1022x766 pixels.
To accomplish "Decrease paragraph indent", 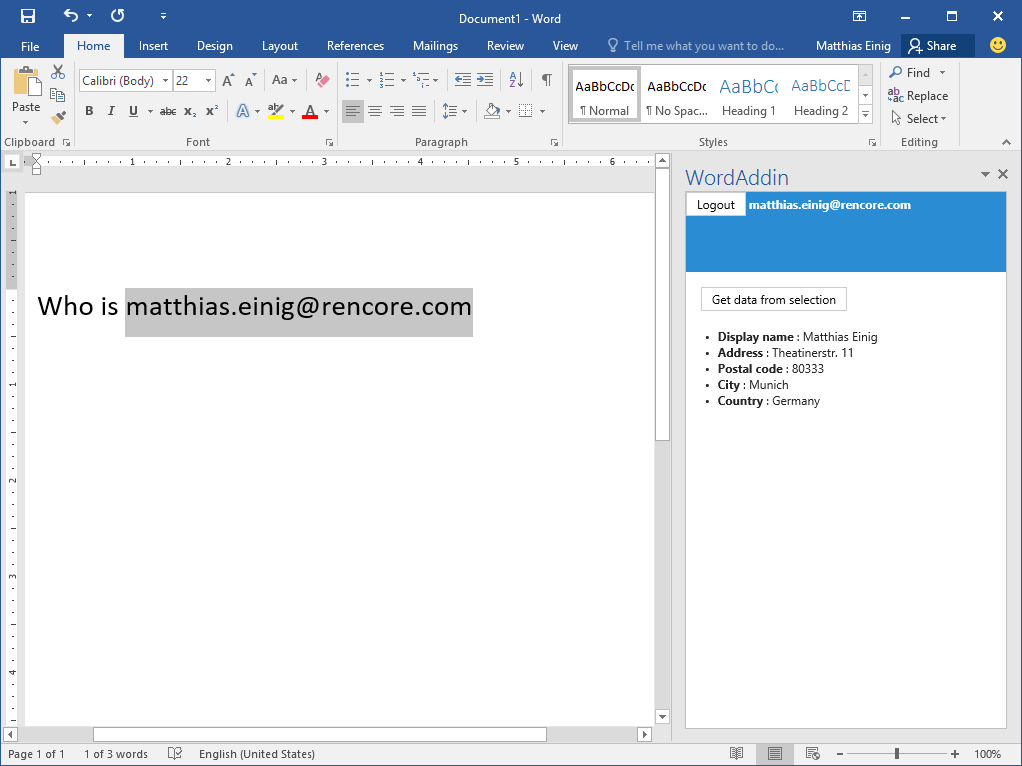I will (463, 80).
